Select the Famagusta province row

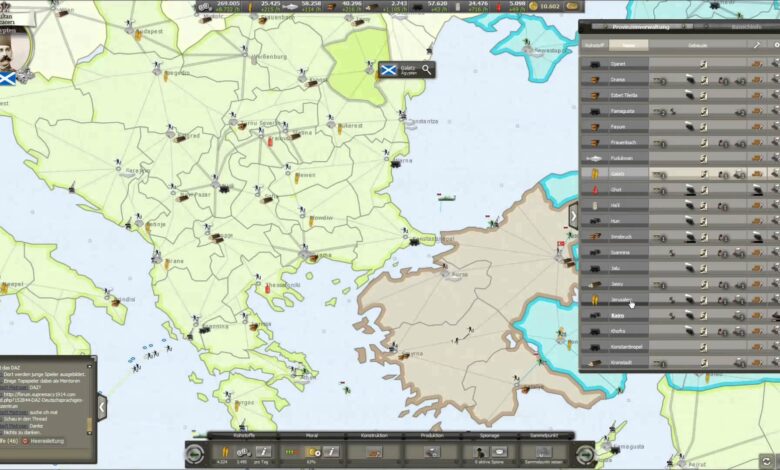(680, 111)
